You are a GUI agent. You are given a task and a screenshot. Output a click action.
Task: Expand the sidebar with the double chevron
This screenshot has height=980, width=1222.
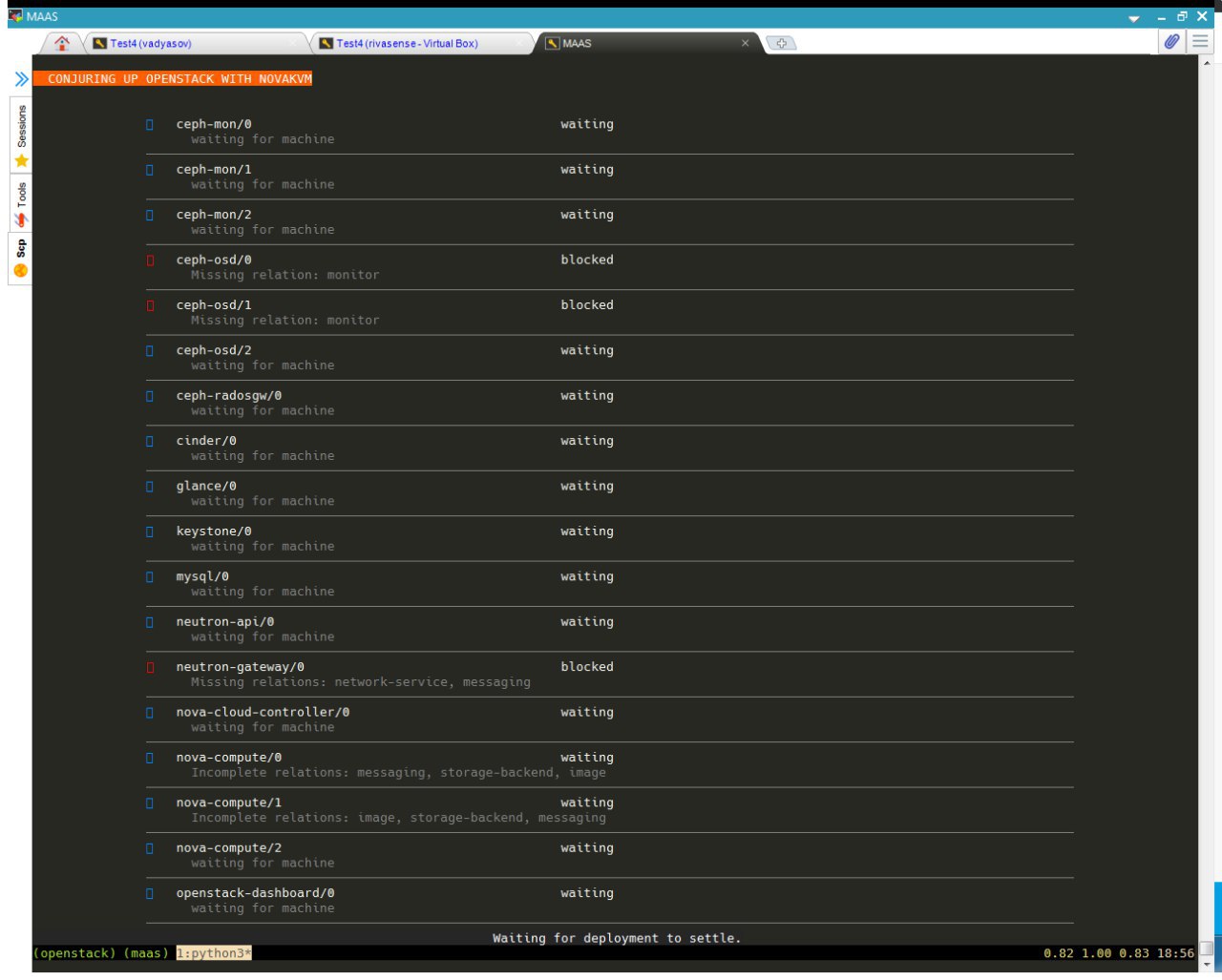pos(21,79)
